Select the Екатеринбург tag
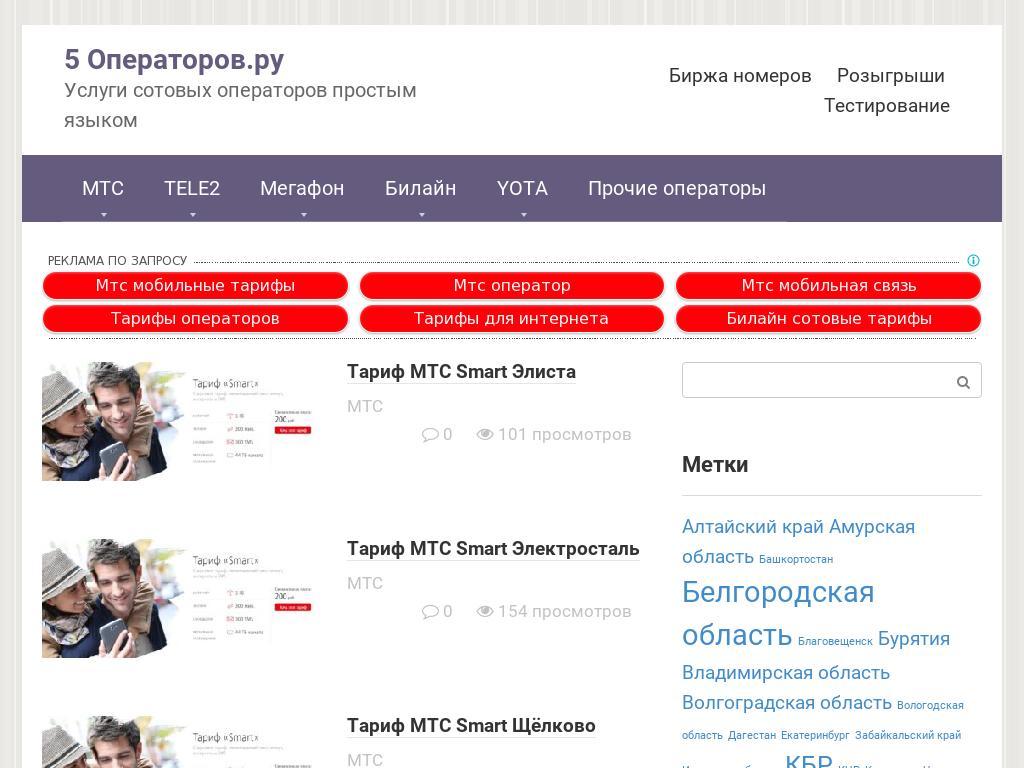 point(815,735)
